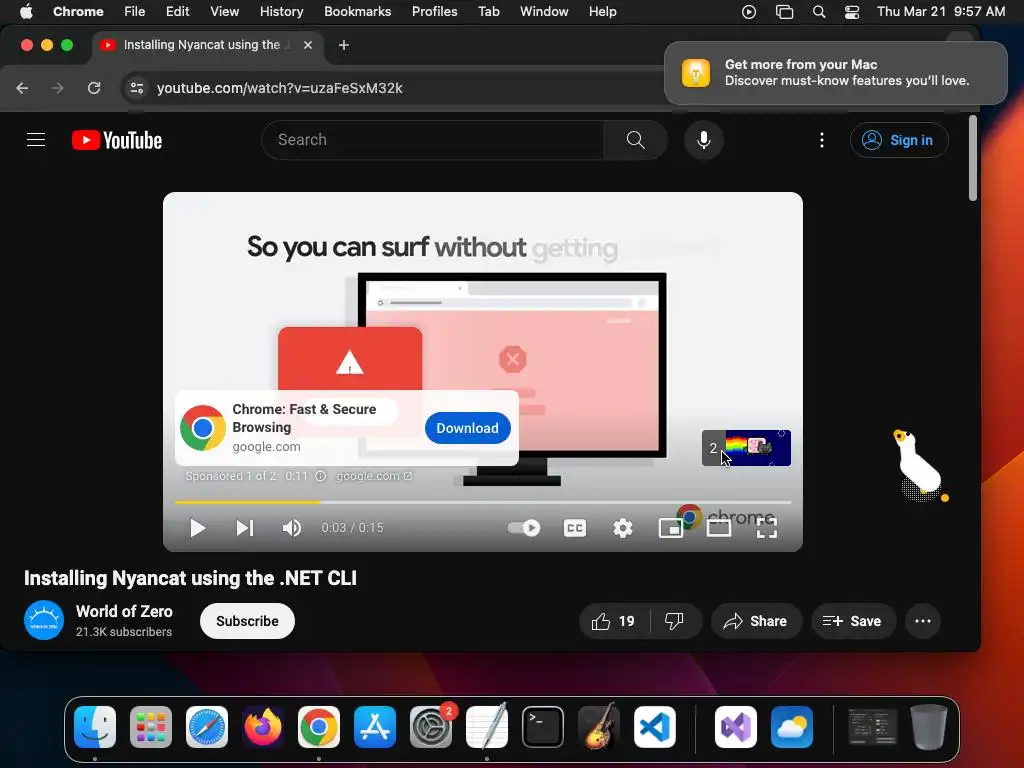The width and height of the screenshot is (1024, 768).
Task: Go to the YouTube home logo
Action: point(117,140)
